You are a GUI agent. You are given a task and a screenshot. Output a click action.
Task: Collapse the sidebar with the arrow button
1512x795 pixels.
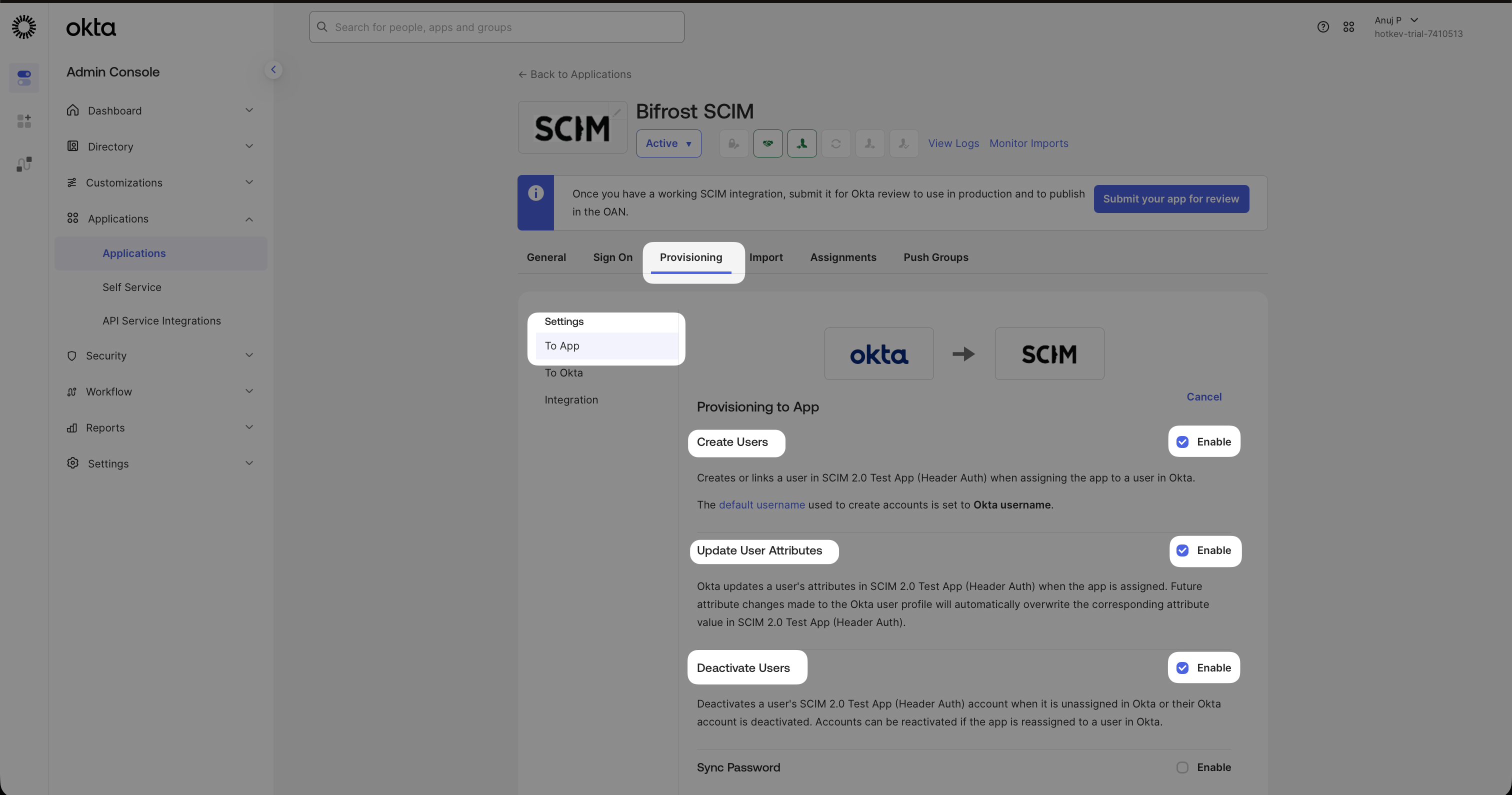pyautogui.click(x=273, y=70)
